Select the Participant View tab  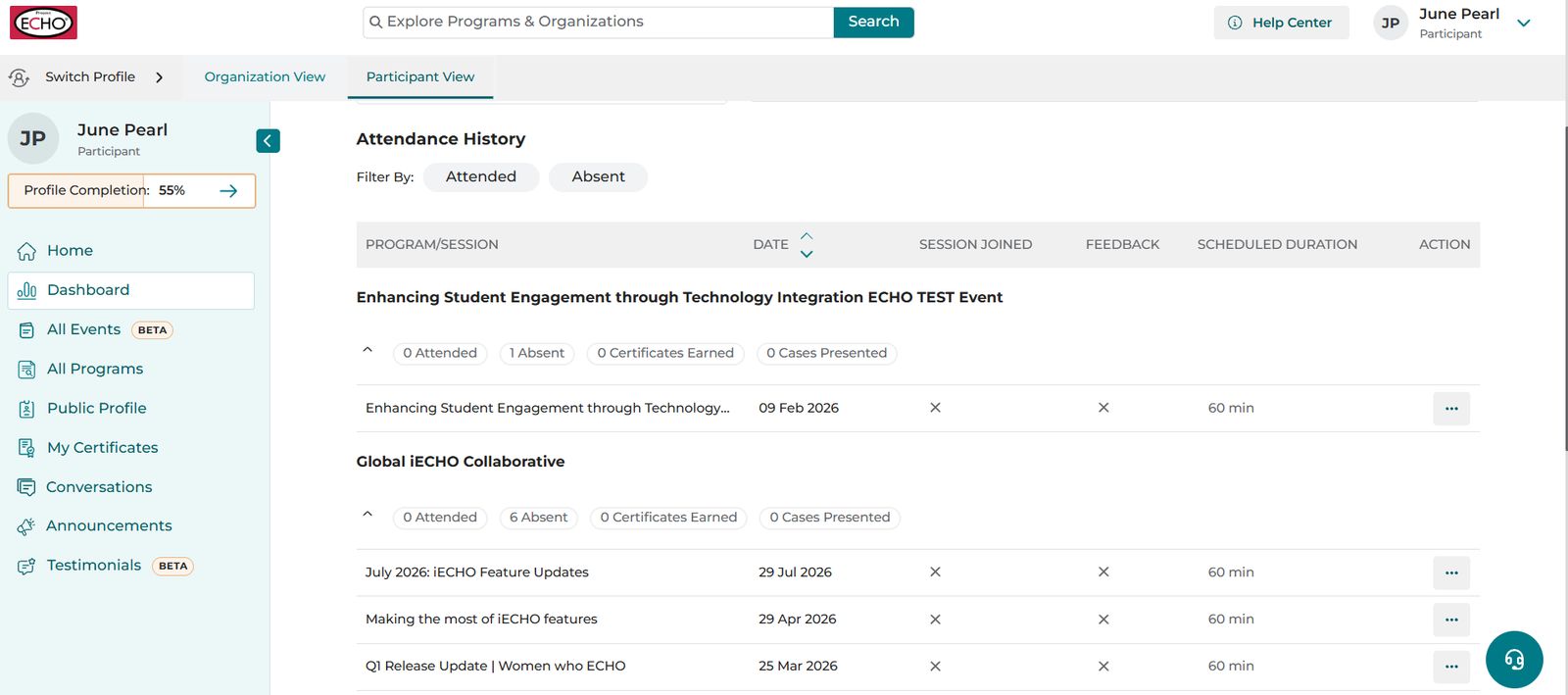pyautogui.click(x=420, y=77)
